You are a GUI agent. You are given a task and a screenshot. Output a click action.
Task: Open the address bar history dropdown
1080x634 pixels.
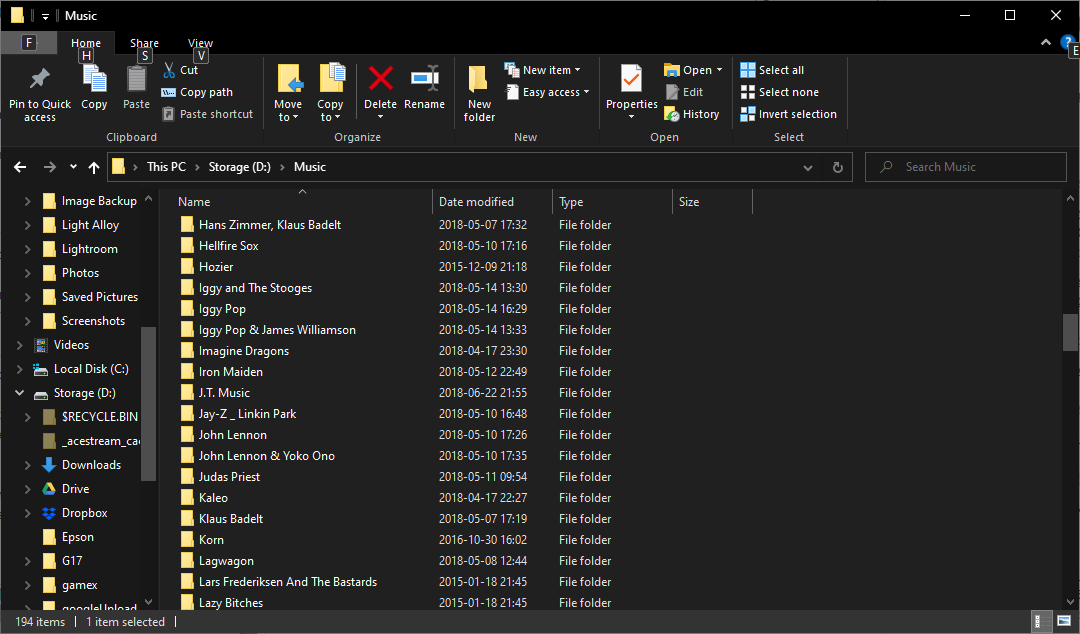[807, 167]
